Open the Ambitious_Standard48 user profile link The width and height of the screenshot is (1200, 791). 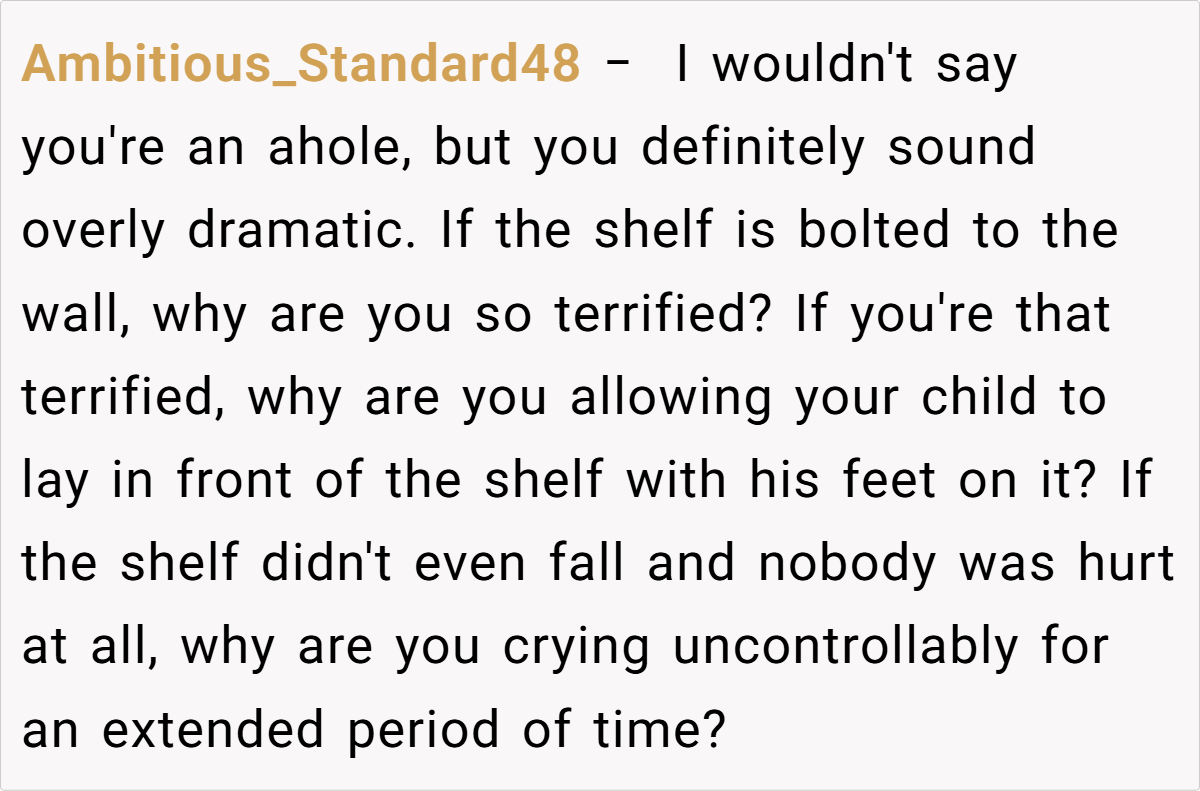coord(300,65)
